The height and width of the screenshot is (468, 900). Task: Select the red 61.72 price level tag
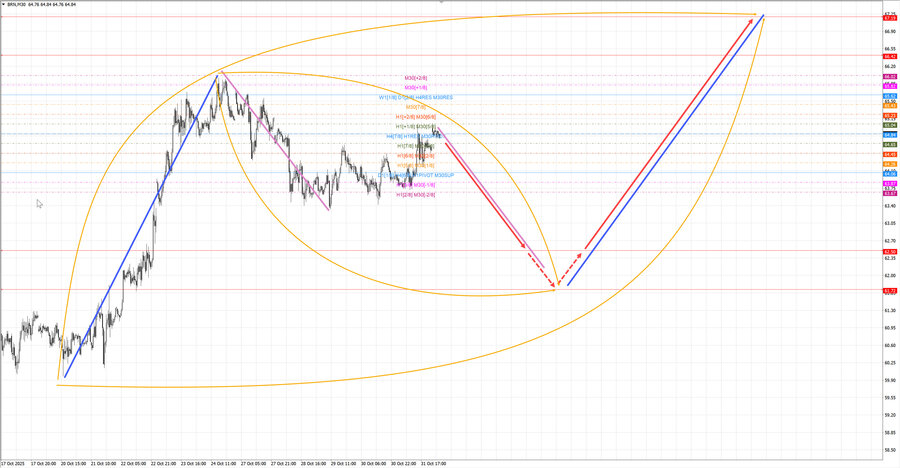coord(890,291)
